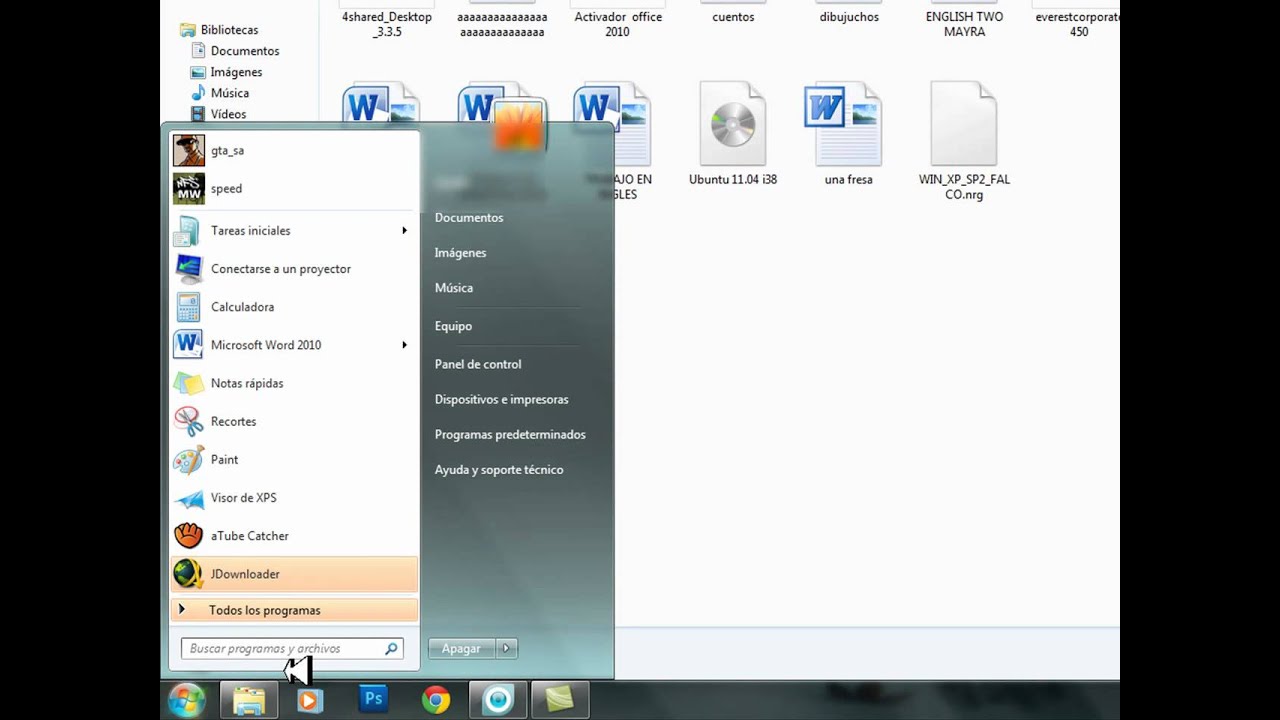This screenshot has width=1280, height=720.
Task: Launch Visor de XPS icon
Action: 188,498
